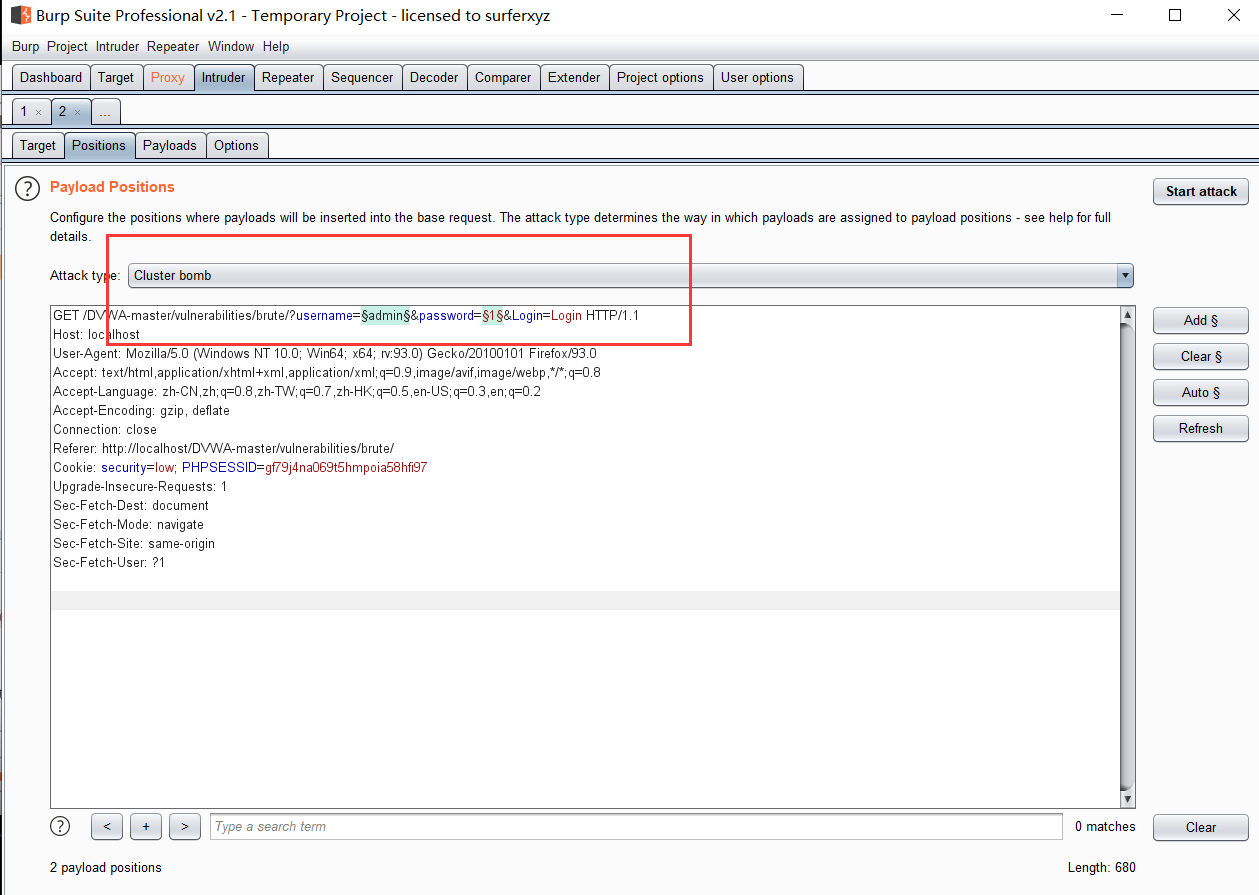Click the Sec-Fetch-User header line
This screenshot has width=1259, height=895.
coord(109,563)
